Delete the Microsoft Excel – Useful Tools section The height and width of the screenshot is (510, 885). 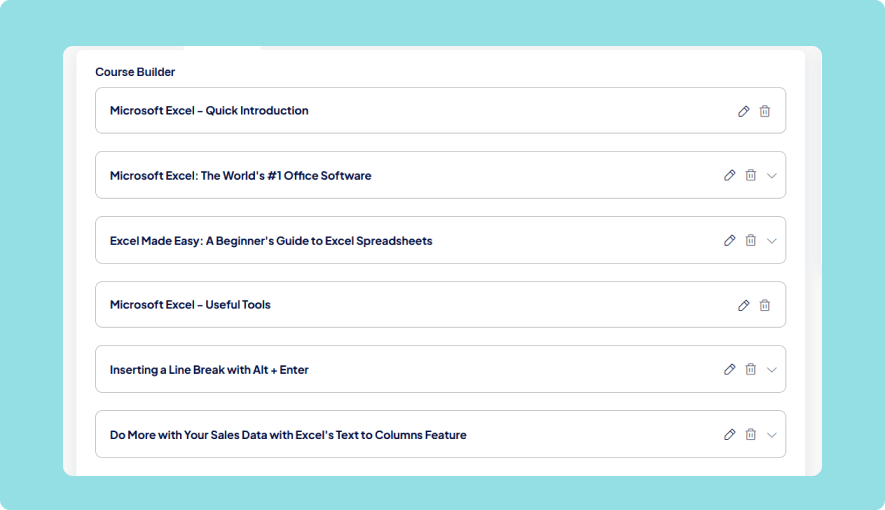765,305
